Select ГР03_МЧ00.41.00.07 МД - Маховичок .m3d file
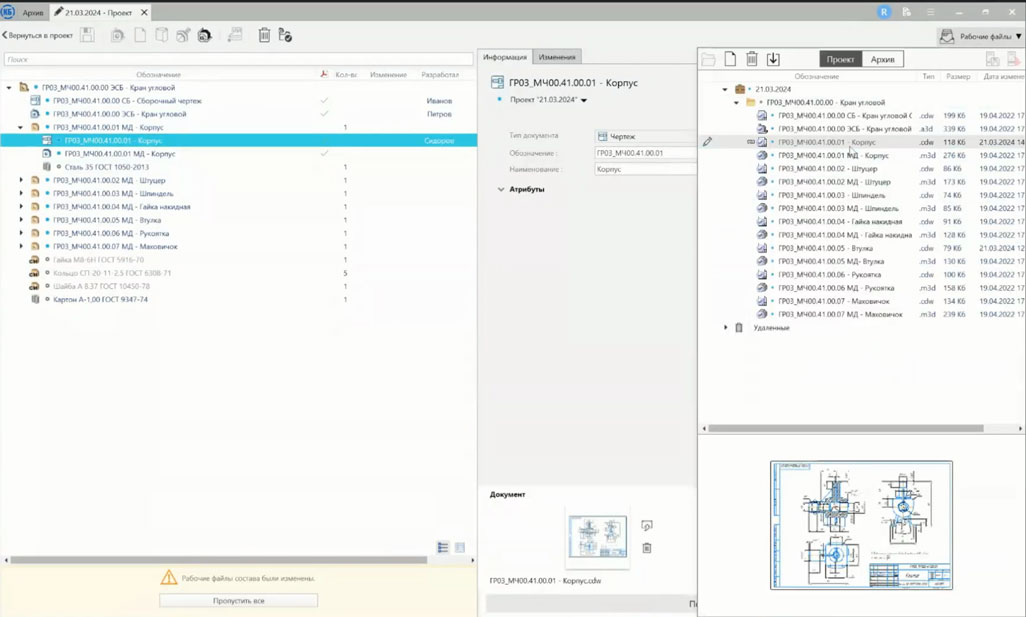Image resolution: width=1026 pixels, height=617 pixels. pos(861,314)
